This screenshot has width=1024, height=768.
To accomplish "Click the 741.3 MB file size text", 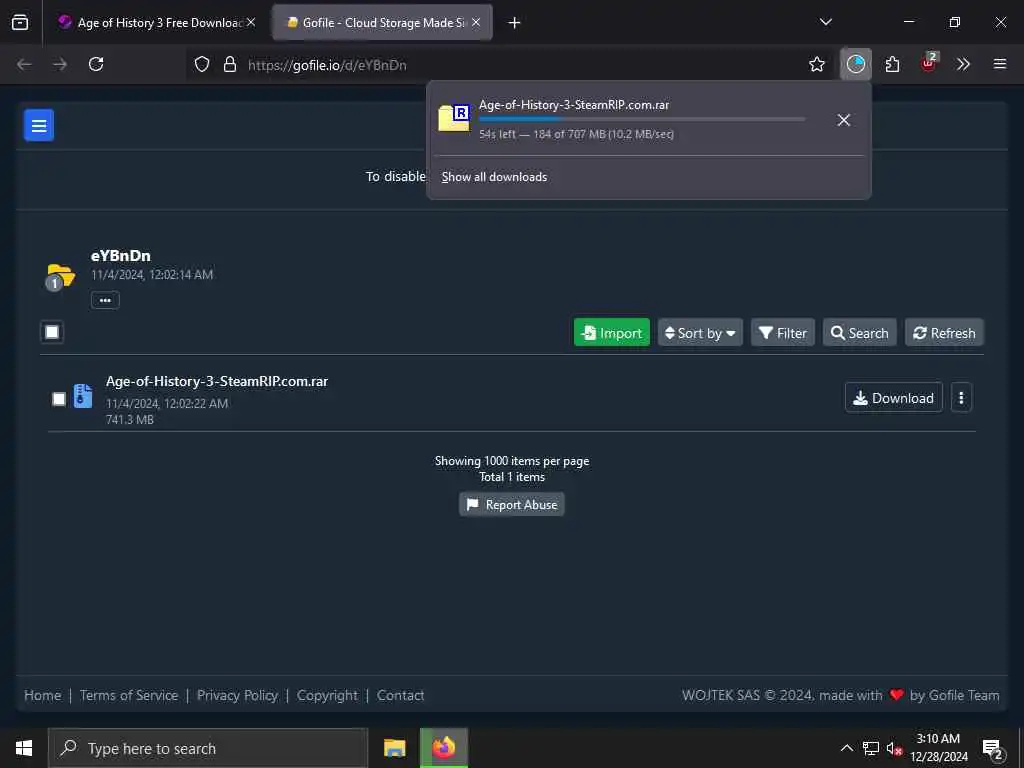I will tap(130, 420).
